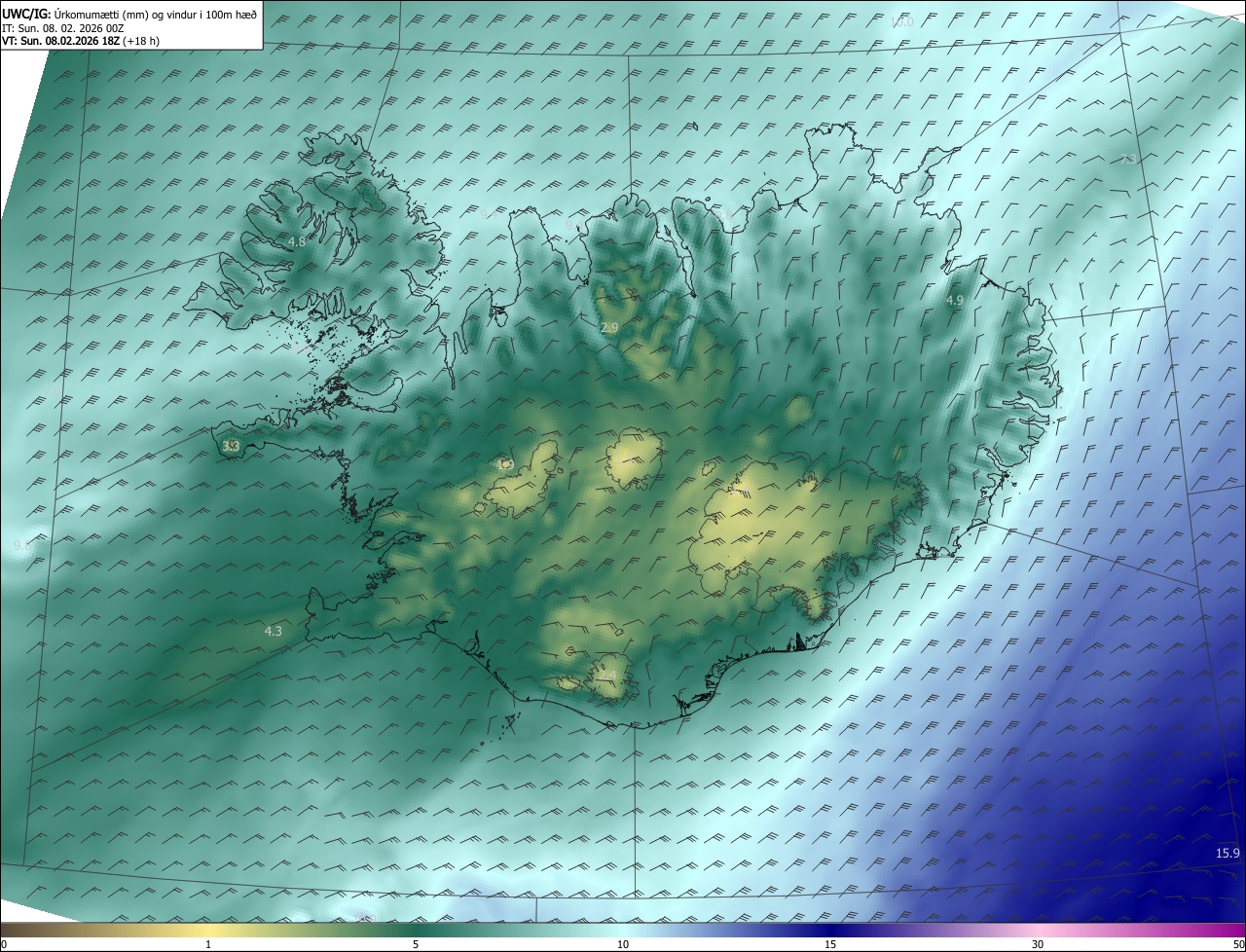Click the 3.3 value on the western peninsula

(x=231, y=446)
